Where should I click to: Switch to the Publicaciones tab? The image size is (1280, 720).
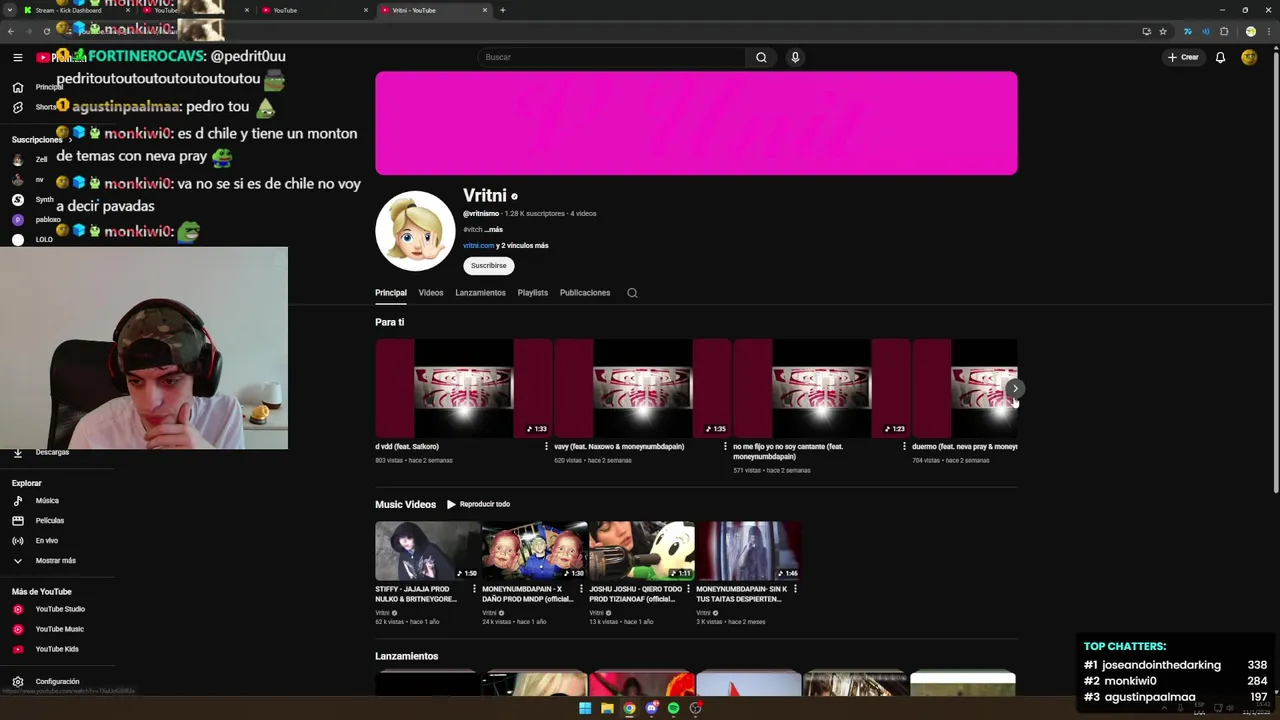coord(585,293)
